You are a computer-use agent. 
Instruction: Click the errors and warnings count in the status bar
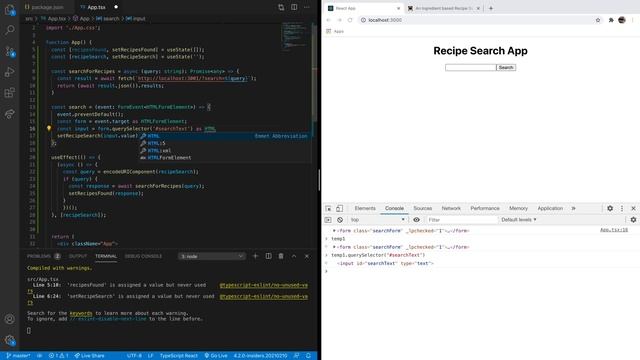tap(58, 356)
